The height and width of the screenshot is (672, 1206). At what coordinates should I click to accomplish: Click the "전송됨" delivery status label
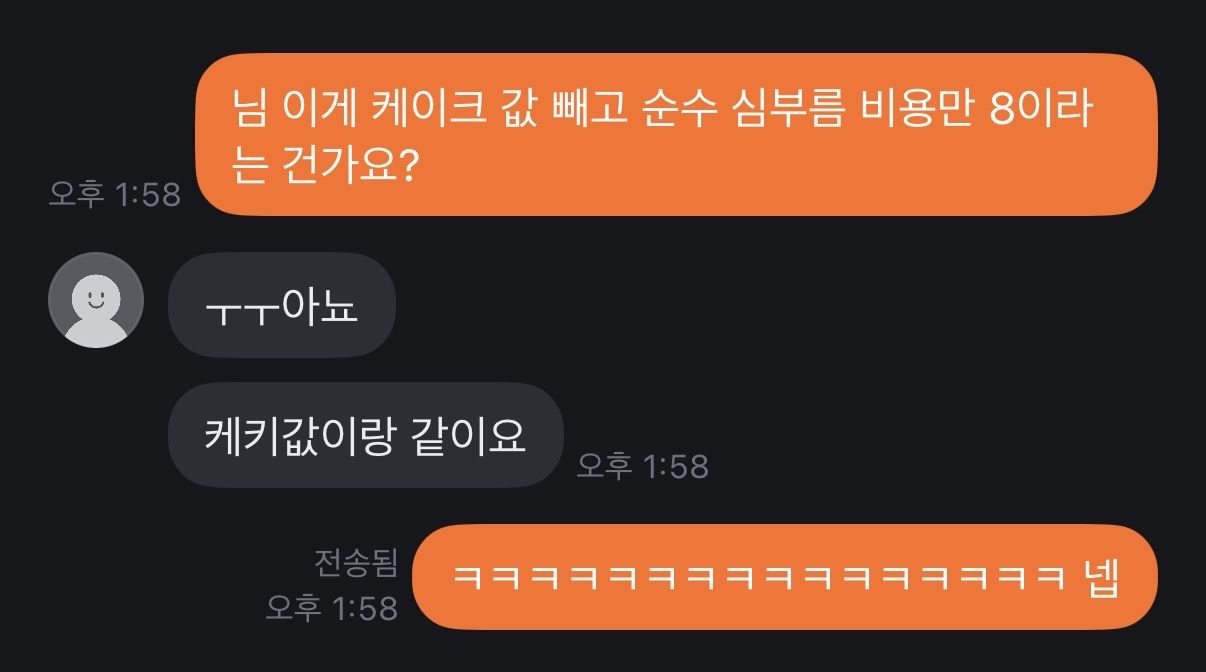point(356,563)
